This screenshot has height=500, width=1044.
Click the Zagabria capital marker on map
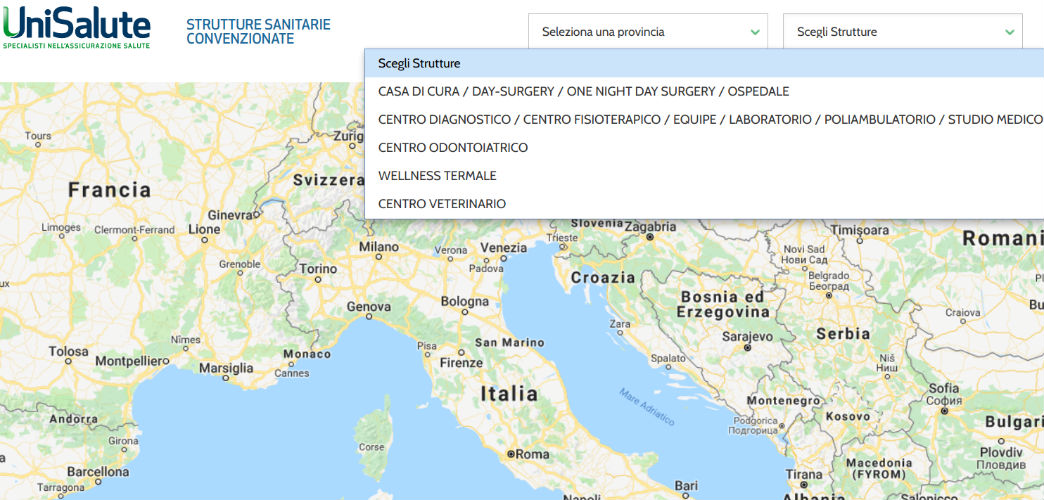point(651,236)
